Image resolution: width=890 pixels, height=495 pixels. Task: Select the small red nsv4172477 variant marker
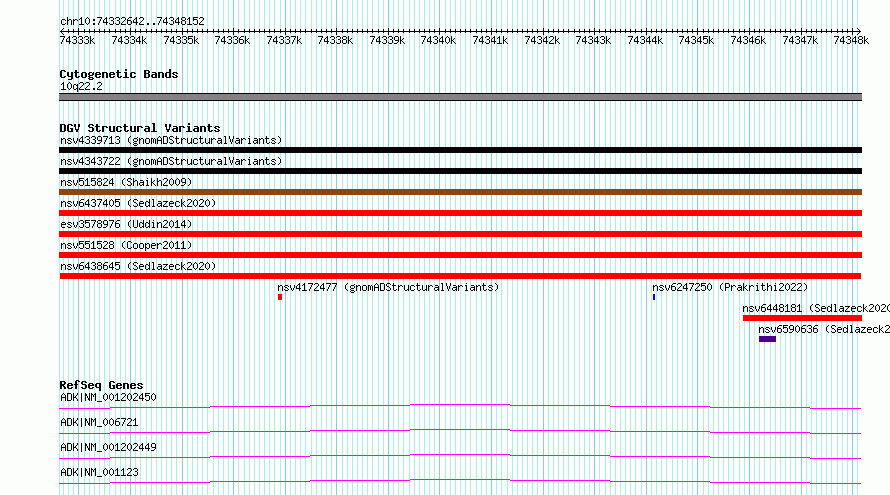pos(280,297)
